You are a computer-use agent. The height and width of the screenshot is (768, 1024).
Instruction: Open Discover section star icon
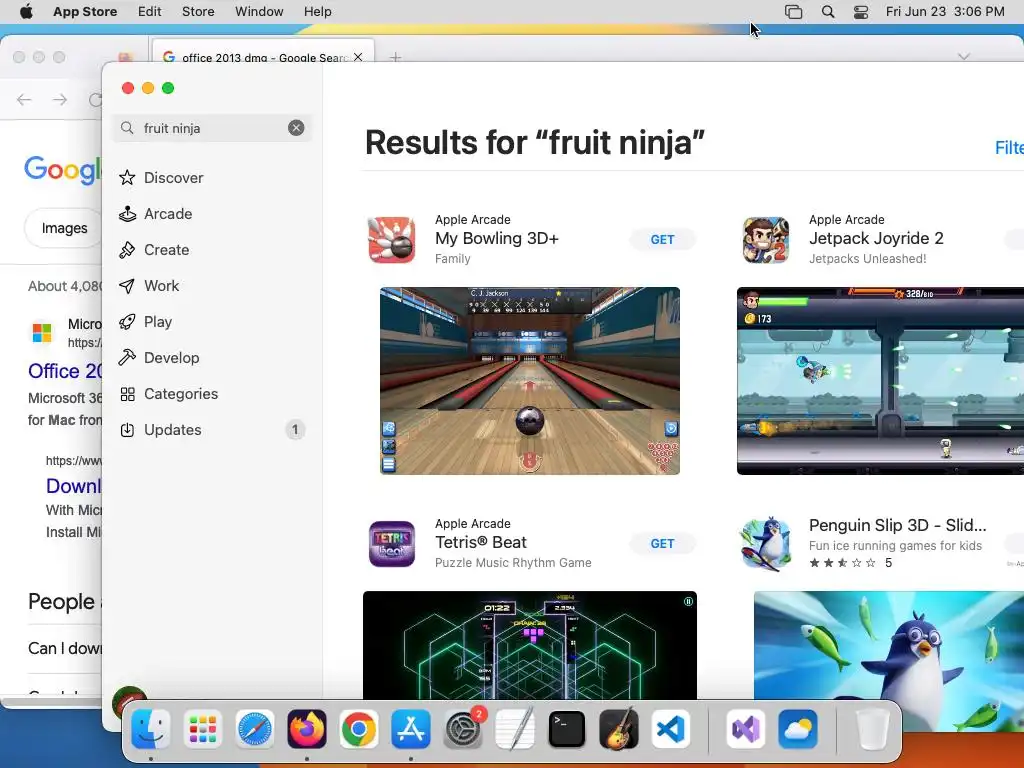(x=127, y=178)
